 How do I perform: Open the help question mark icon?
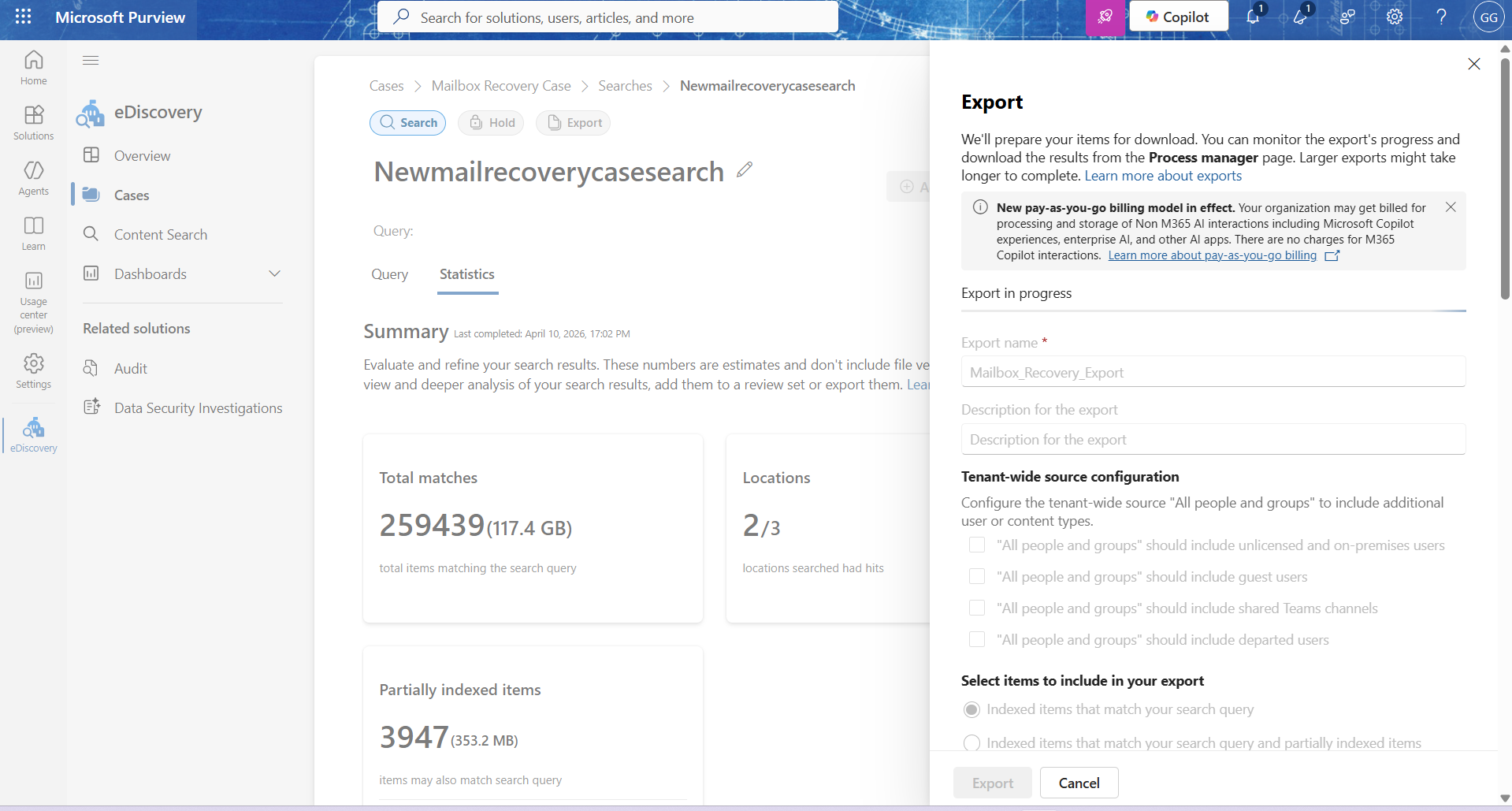point(1441,17)
